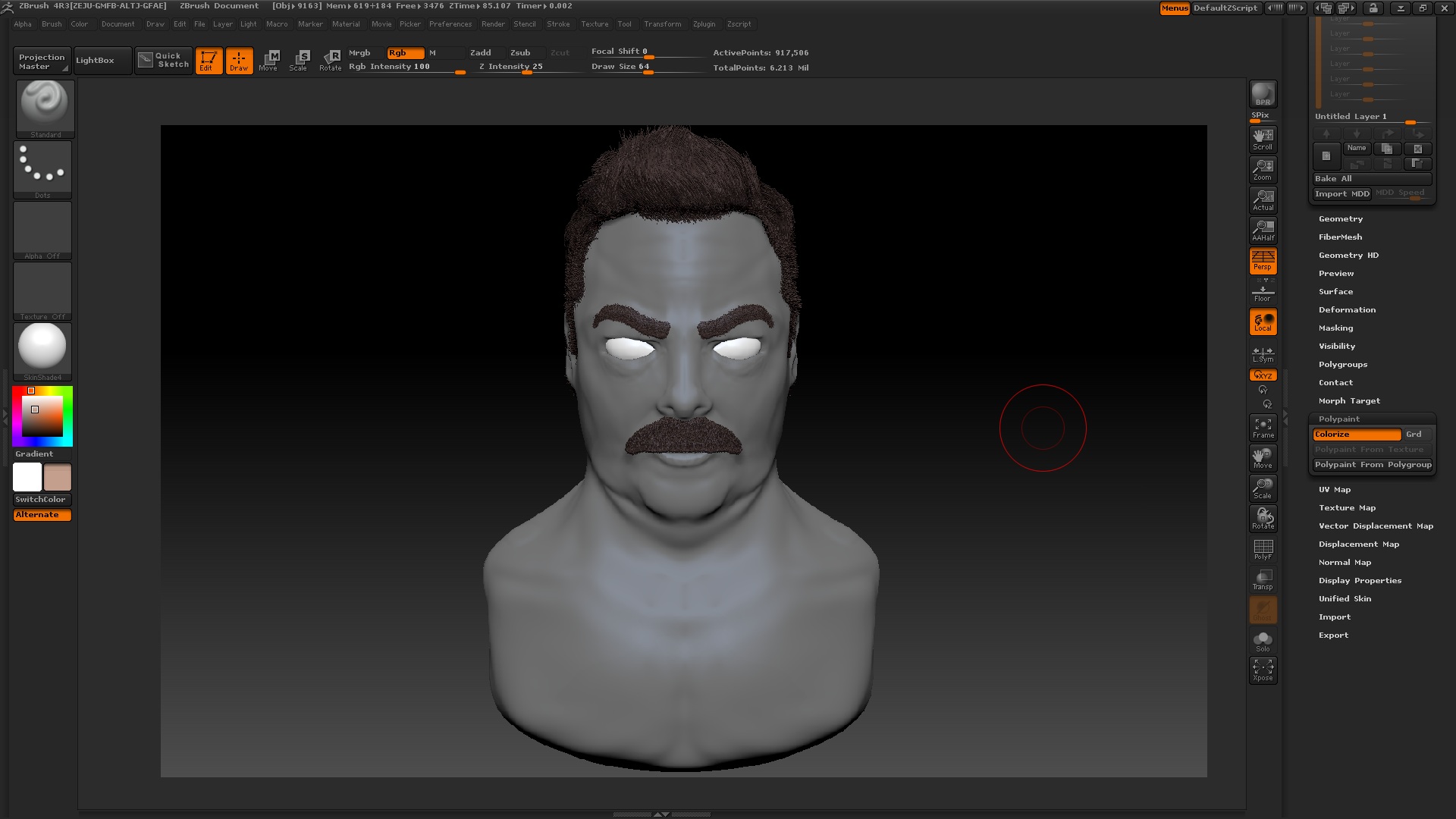Expand the Geometry subpalette

(1341, 218)
